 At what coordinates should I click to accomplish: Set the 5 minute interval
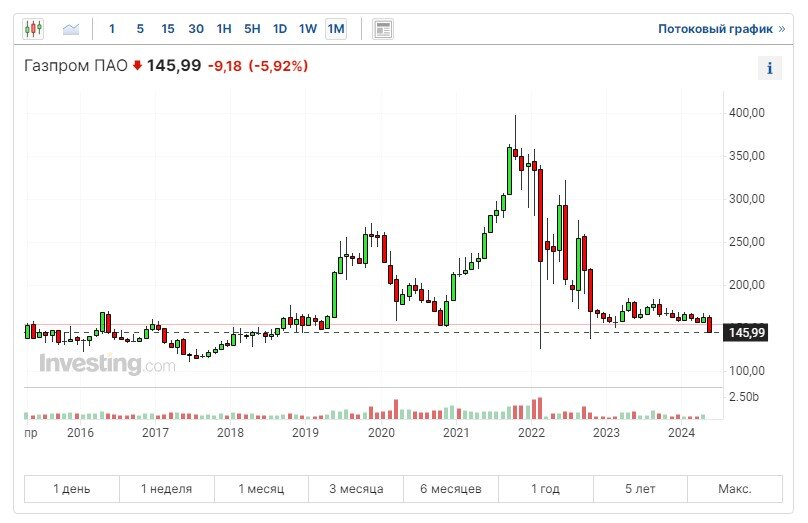140,29
